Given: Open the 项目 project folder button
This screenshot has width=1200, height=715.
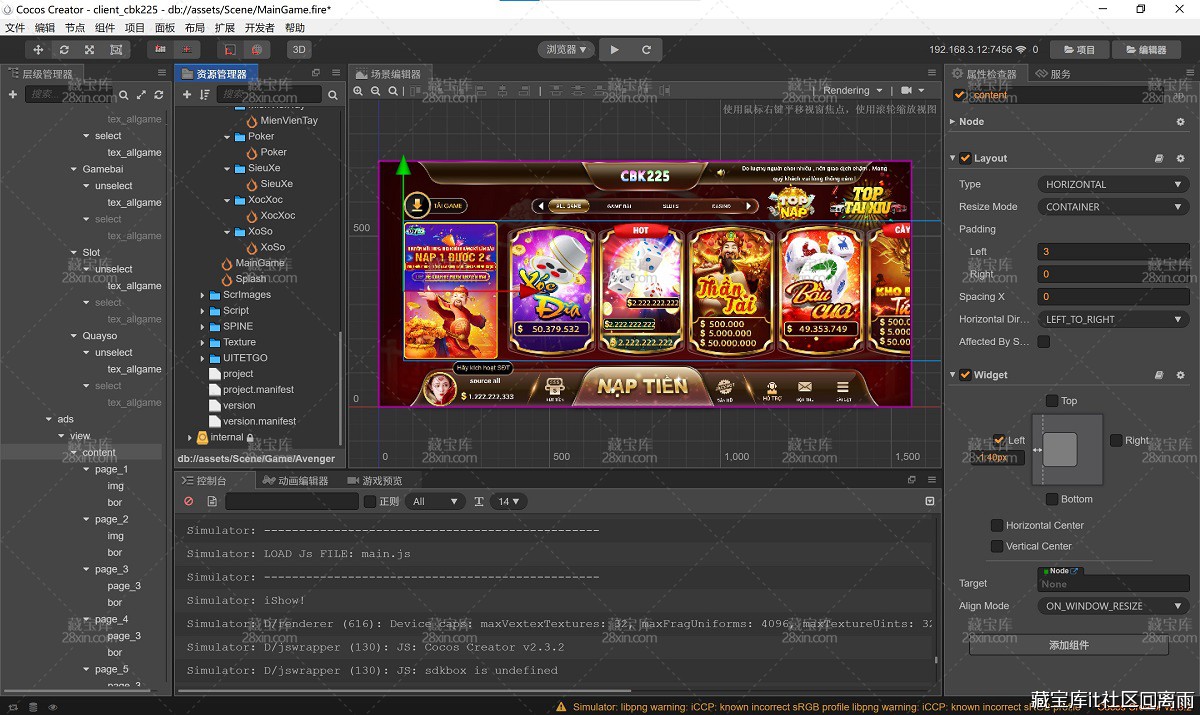Looking at the screenshot, I should (x=1079, y=49).
